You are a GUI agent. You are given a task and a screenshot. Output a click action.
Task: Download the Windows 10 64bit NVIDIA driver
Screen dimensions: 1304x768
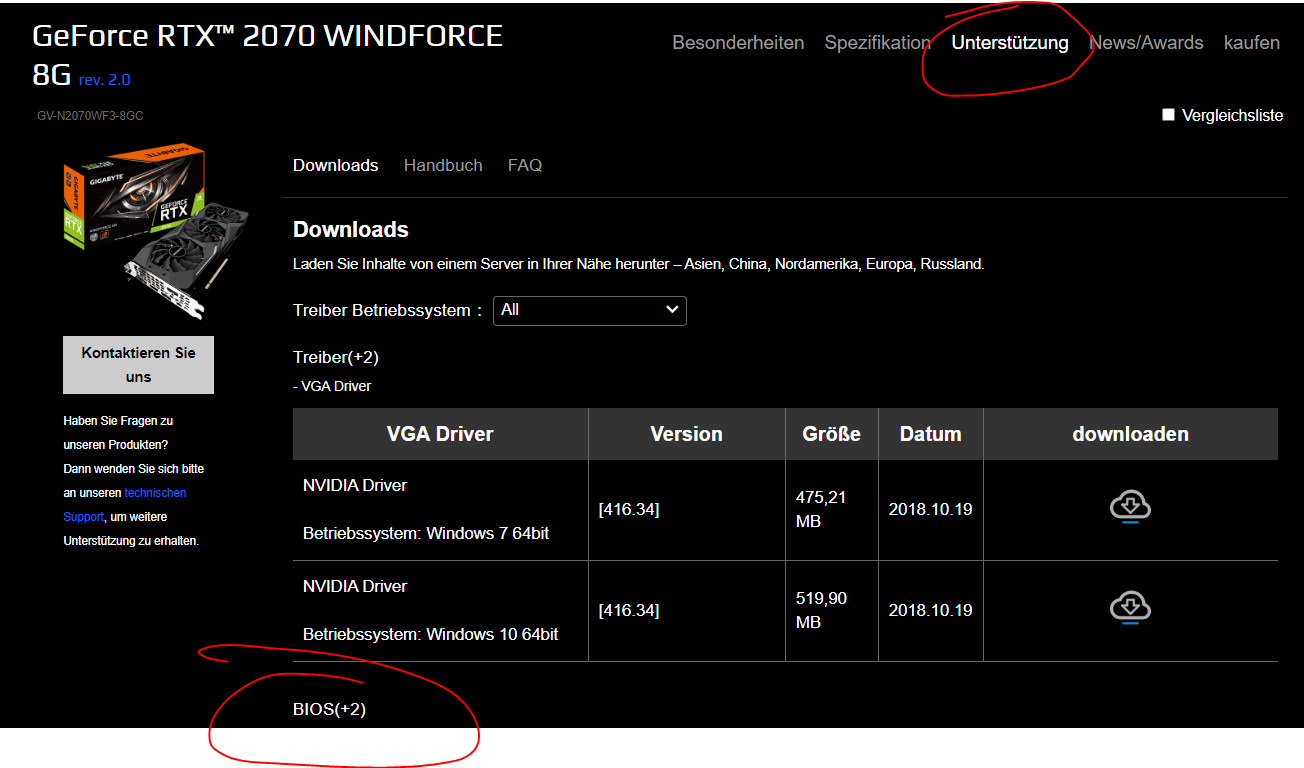pyautogui.click(x=1130, y=608)
